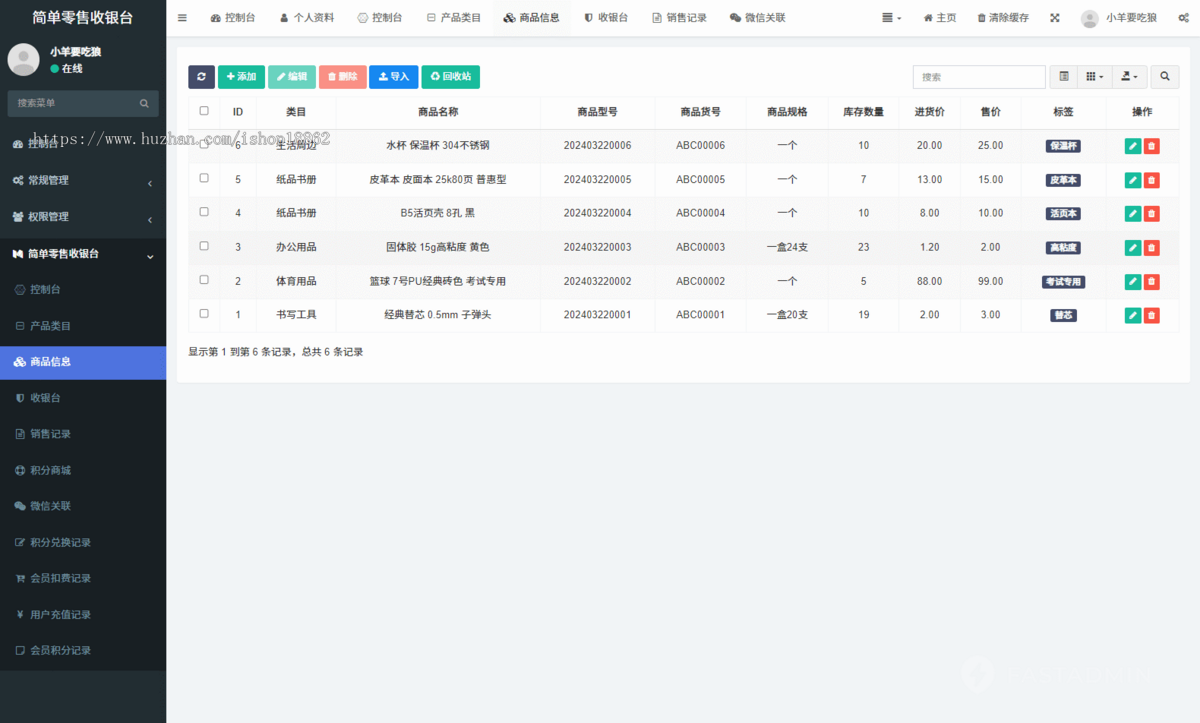Viewport: 1200px width, 723px height.
Task: Open the columns grid dropdown
Action: point(1094,76)
